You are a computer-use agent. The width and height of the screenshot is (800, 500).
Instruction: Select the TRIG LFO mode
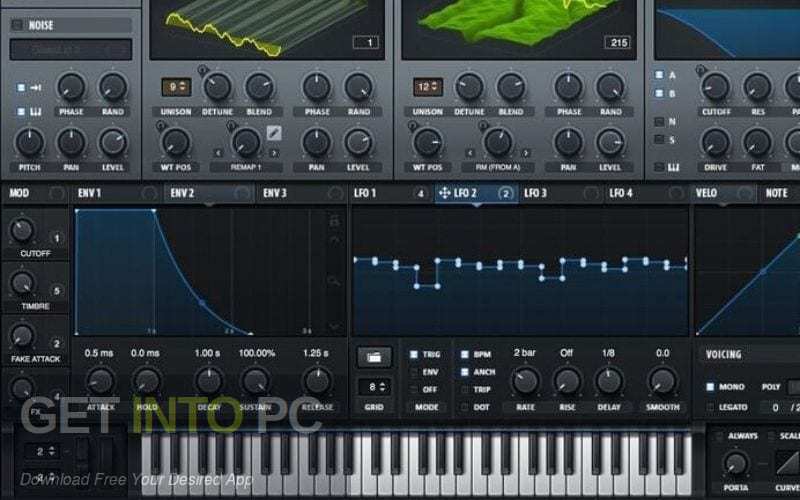(x=414, y=354)
